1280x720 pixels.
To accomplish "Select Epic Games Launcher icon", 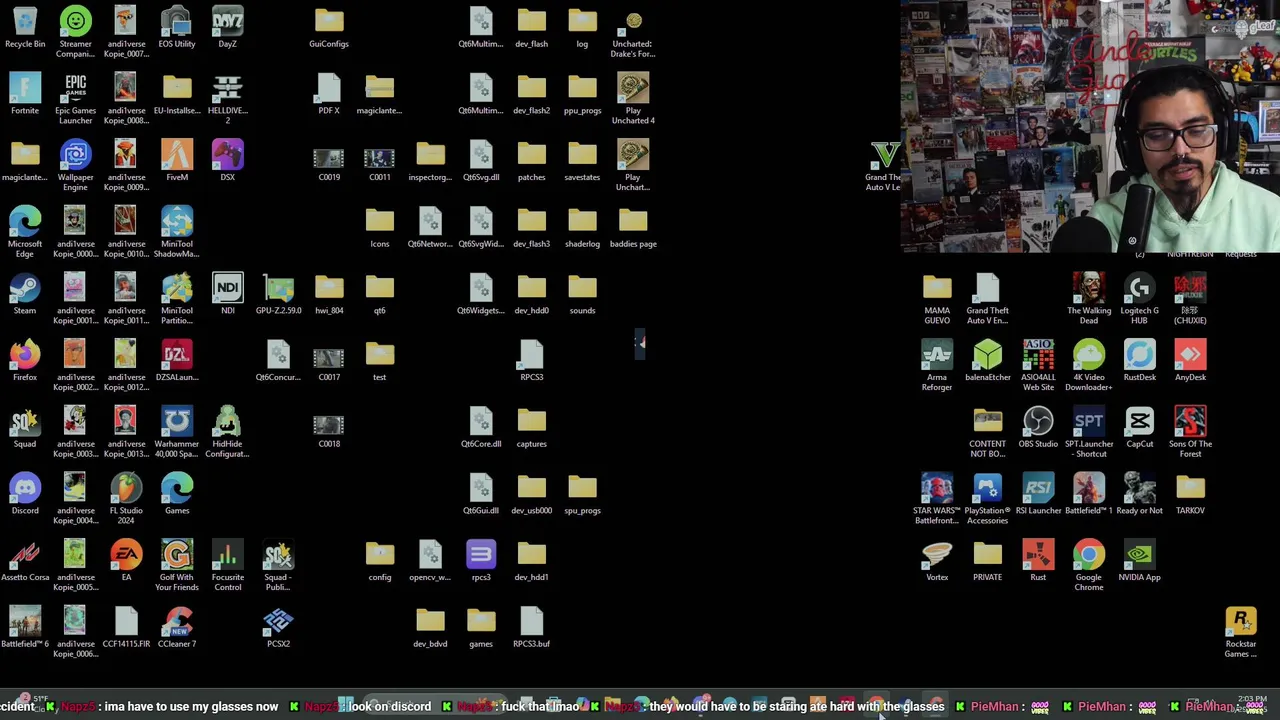I will click(75, 99).
